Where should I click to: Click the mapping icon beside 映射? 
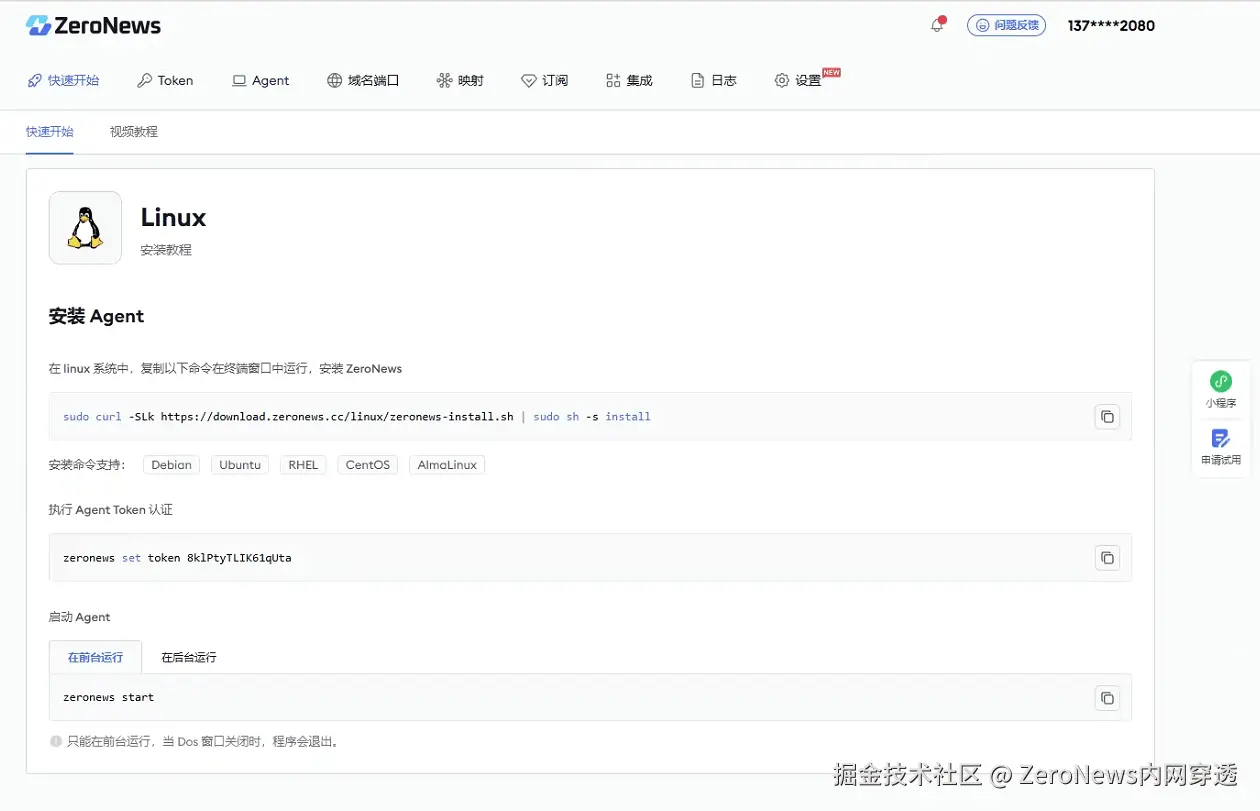pyautogui.click(x=445, y=80)
